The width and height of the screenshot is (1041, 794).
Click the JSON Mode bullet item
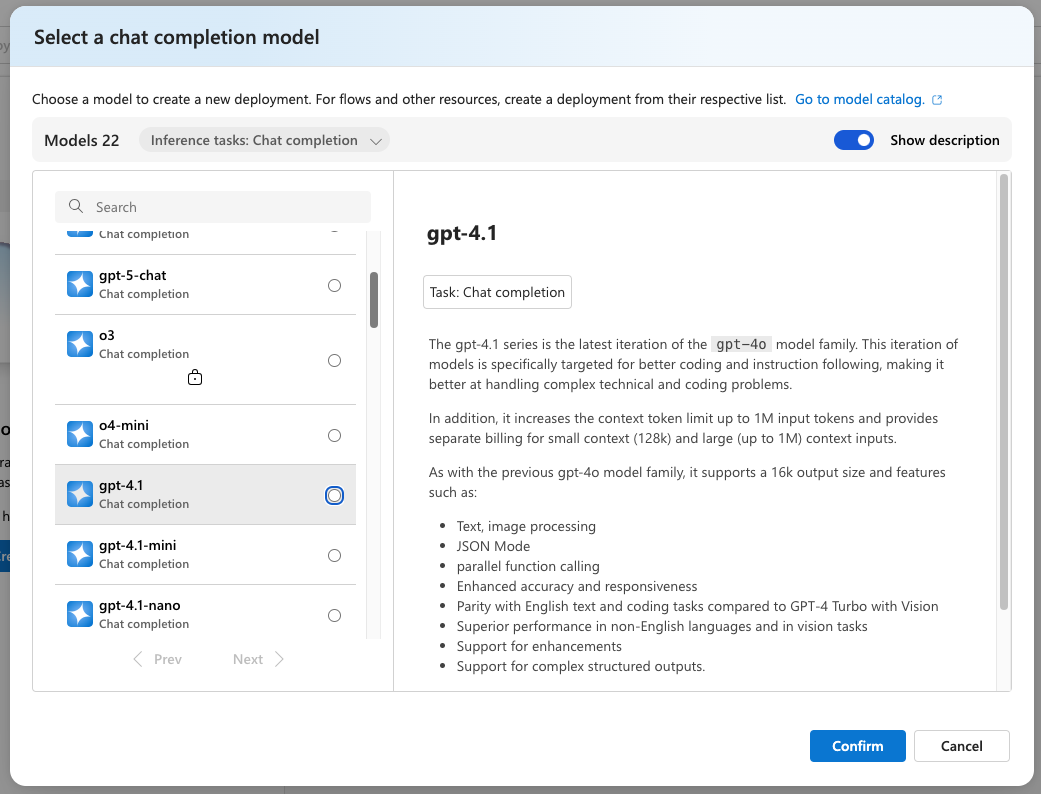pyautogui.click(x=493, y=546)
